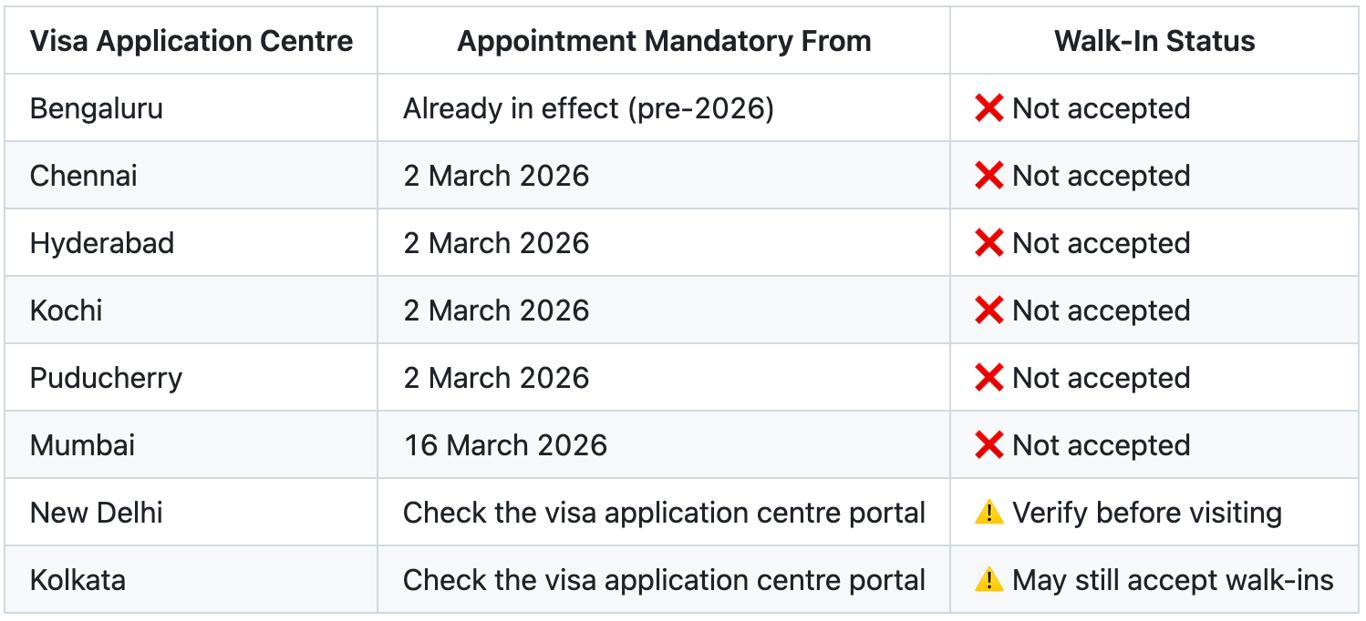Select the Hyderabad '2 March 2026' cell
The height and width of the screenshot is (621, 1366).
coord(496,243)
